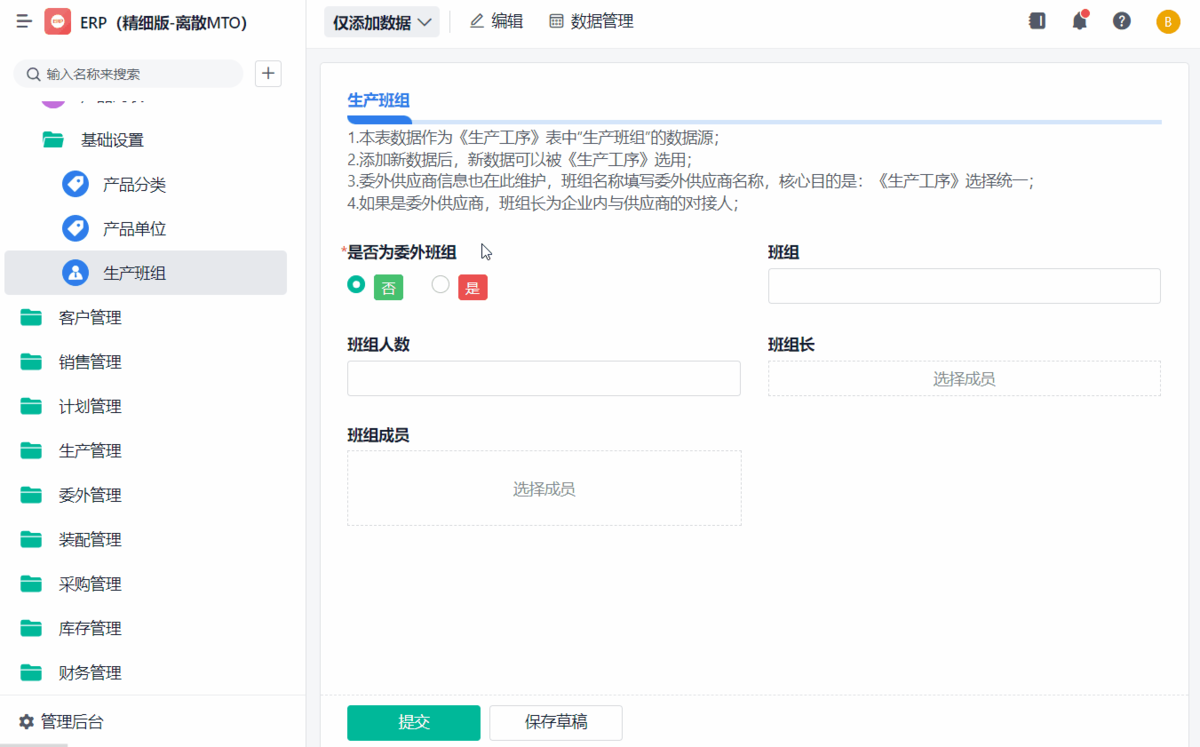This screenshot has width=1200, height=747.
Task: Click the help question mark icon
Action: click(x=1122, y=21)
